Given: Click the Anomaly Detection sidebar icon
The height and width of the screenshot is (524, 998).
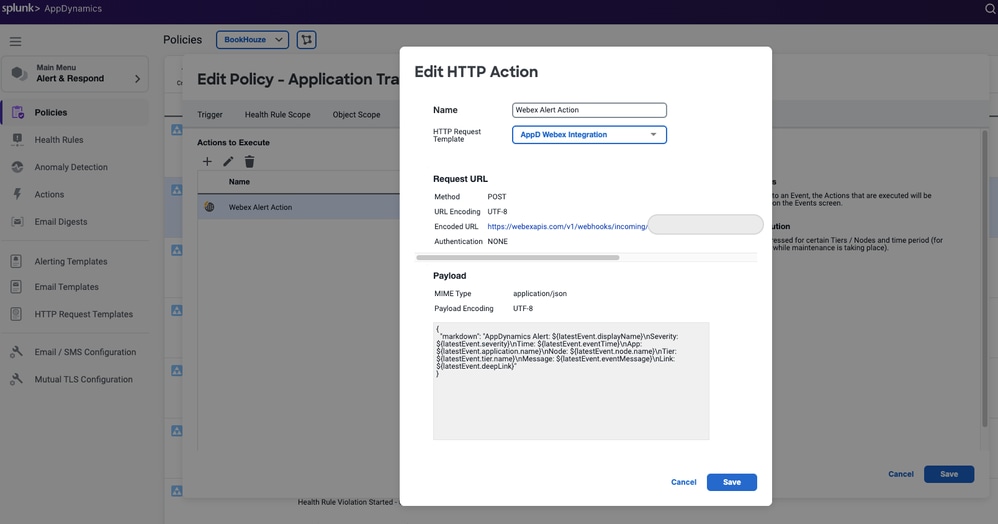Looking at the screenshot, I should (x=17, y=167).
